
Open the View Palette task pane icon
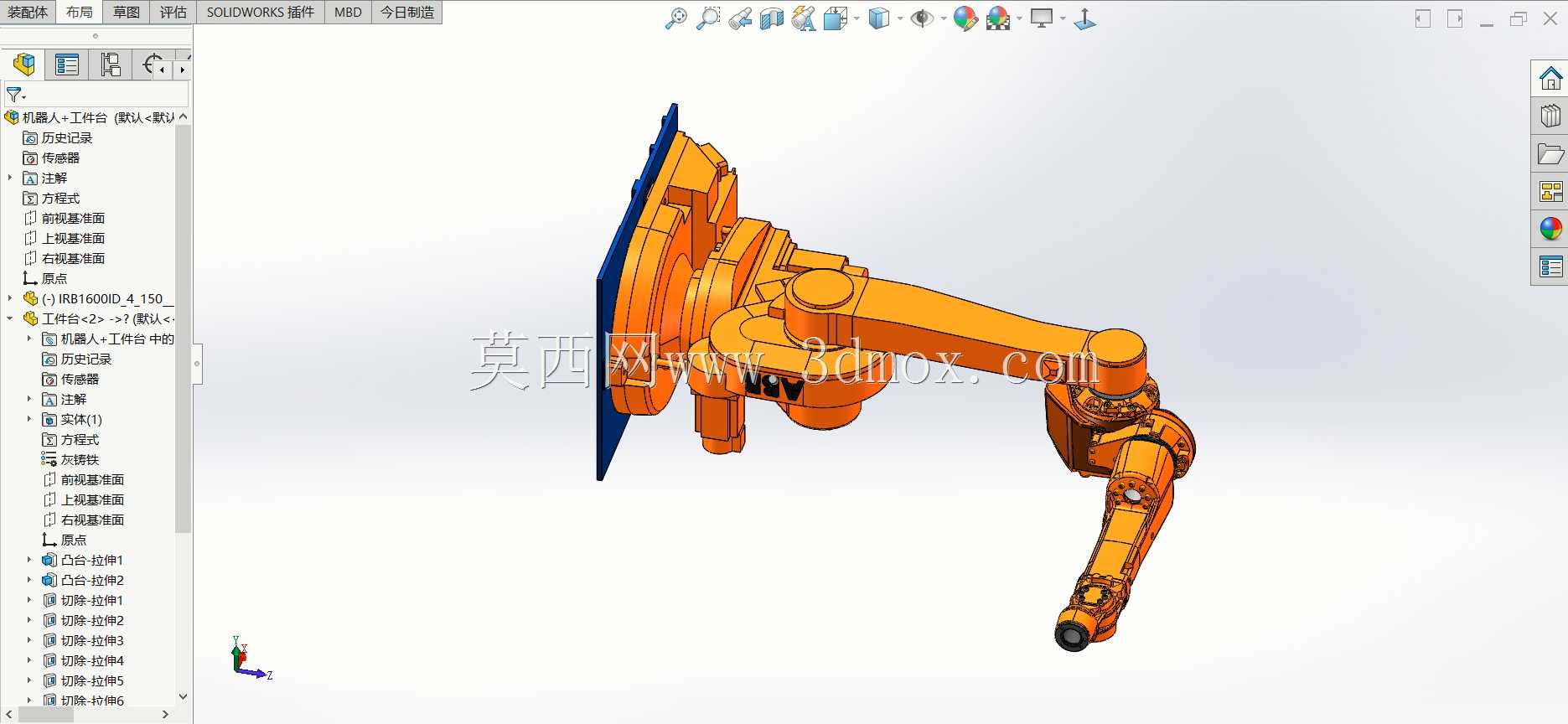click(x=1550, y=192)
